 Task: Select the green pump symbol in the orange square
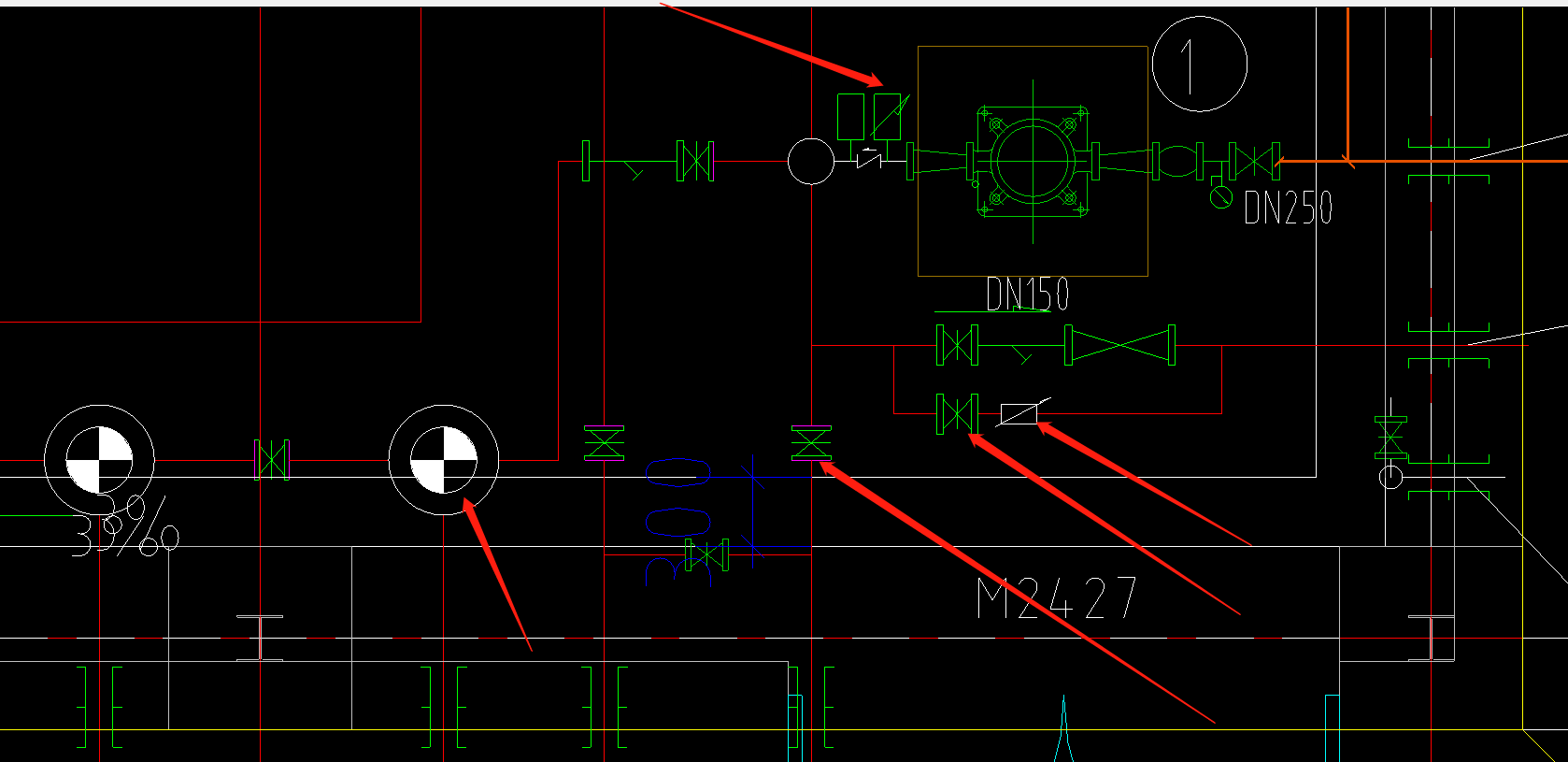pyautogui.click(x=1033, y=161)
